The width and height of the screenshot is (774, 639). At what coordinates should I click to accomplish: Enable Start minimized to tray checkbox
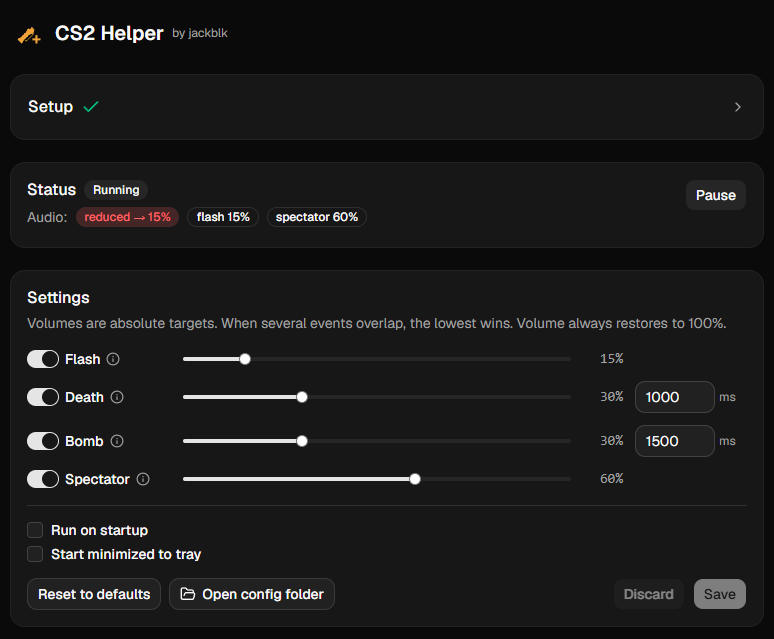tap(35, 554)
